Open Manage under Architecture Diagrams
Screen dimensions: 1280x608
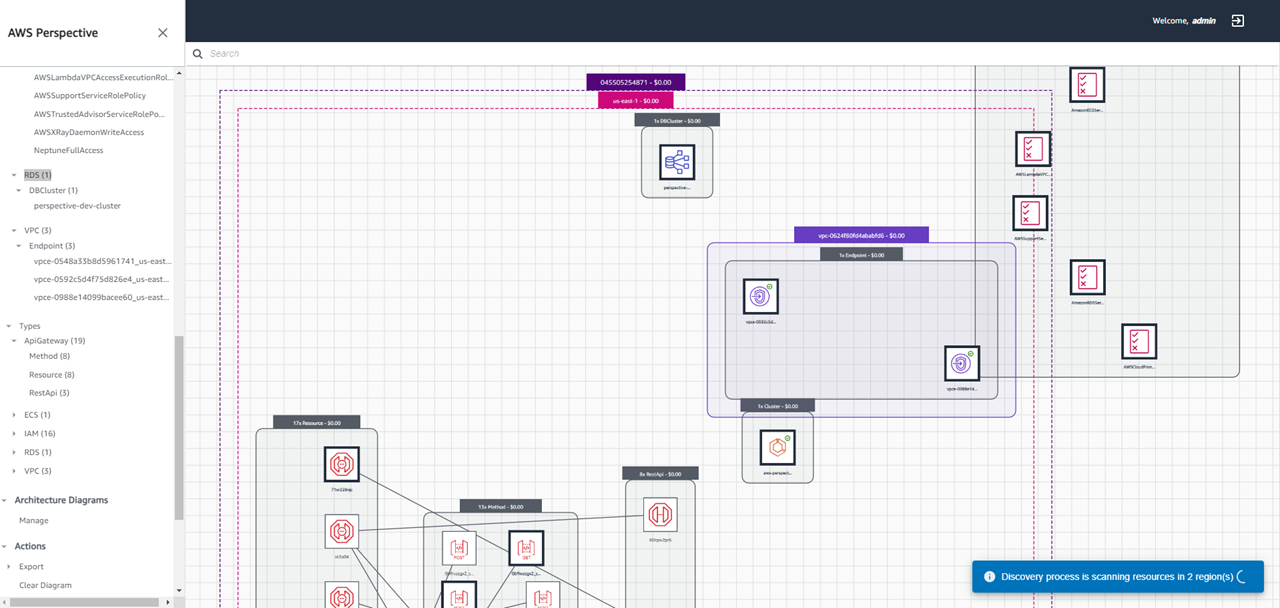(x=33, y=520)
